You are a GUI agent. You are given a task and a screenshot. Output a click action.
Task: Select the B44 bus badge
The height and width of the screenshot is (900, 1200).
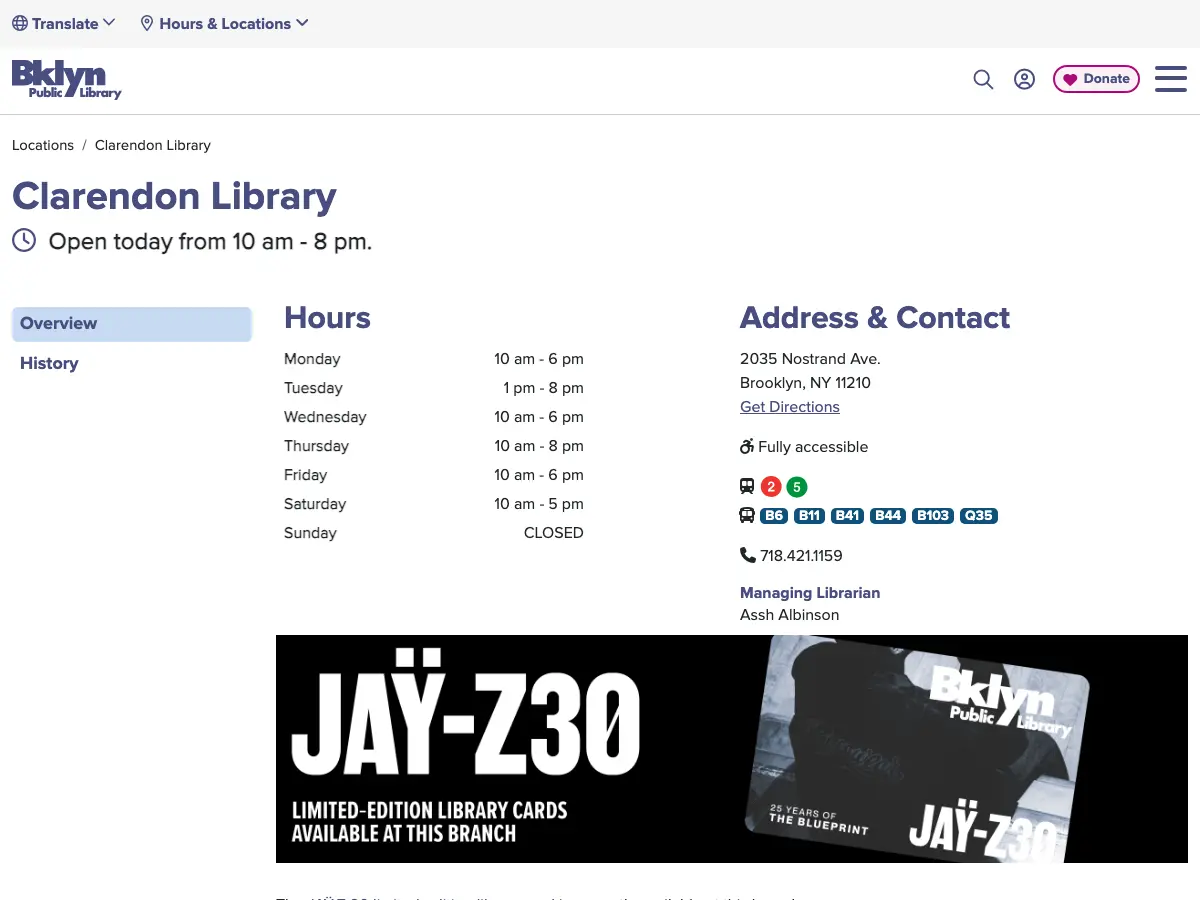point(888,516)
